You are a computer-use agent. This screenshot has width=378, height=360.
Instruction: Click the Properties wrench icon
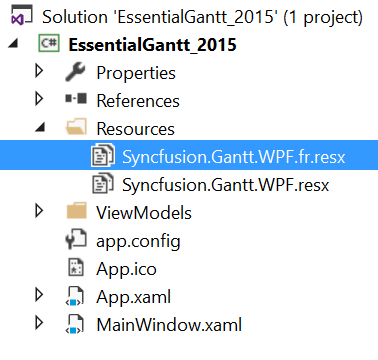click(x=75, y=72)
